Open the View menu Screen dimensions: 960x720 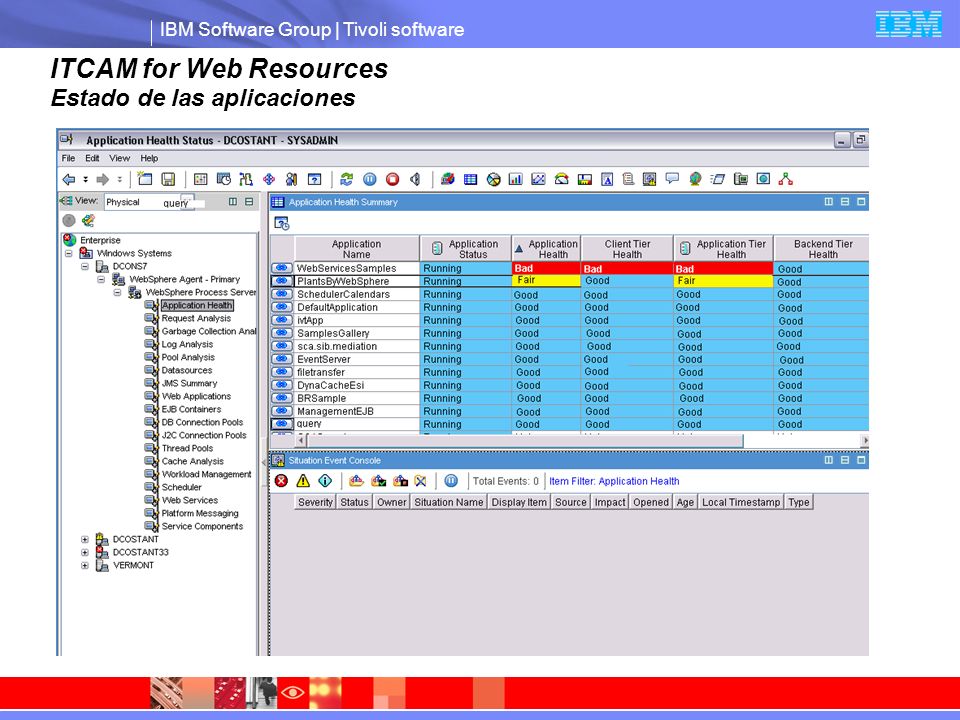pyautogui.click(x=119, y=158)
